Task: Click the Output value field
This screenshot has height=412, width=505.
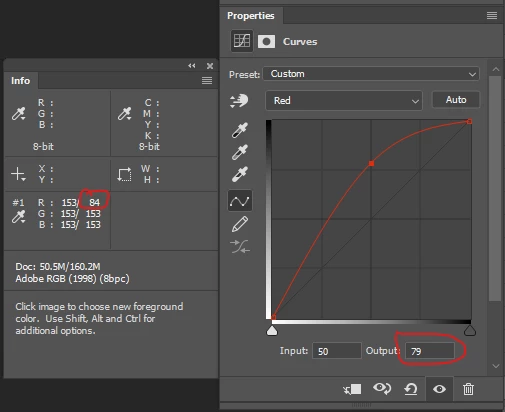Action: coord(430,351)
